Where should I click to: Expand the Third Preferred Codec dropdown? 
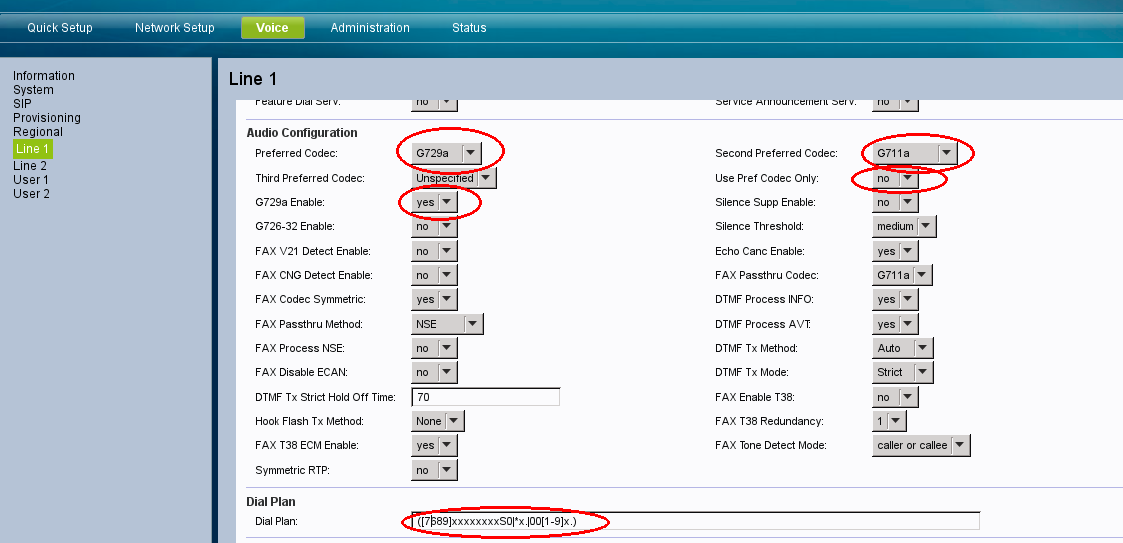coord(455,178)
